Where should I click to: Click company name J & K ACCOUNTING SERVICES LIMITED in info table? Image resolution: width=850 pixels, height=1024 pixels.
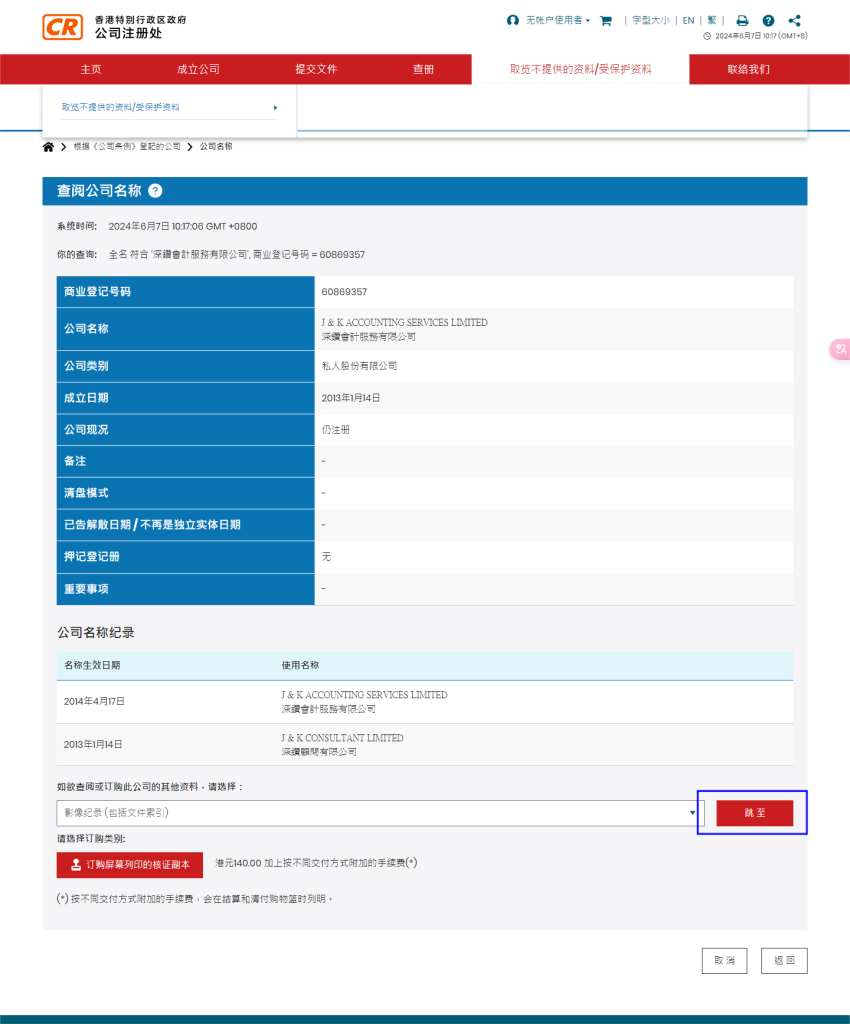pyautogui.click(x=404, y=323)
